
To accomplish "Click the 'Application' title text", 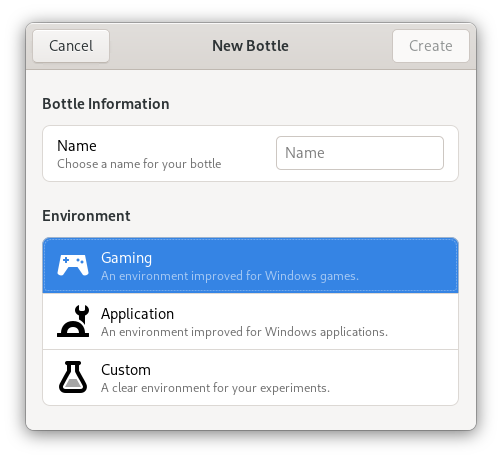I will click(137, 314).
